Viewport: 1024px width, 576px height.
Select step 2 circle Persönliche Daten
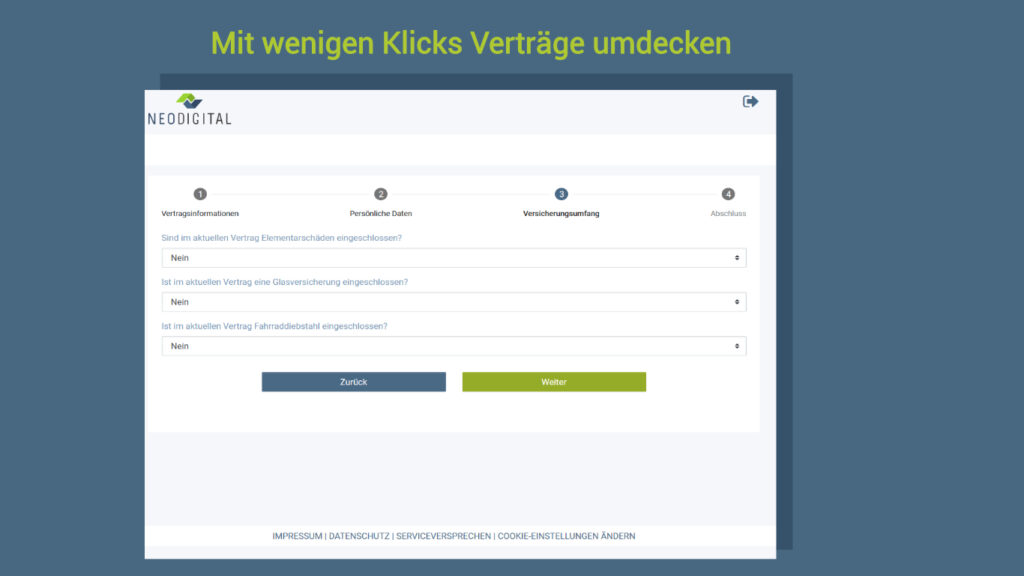[380, 194]
